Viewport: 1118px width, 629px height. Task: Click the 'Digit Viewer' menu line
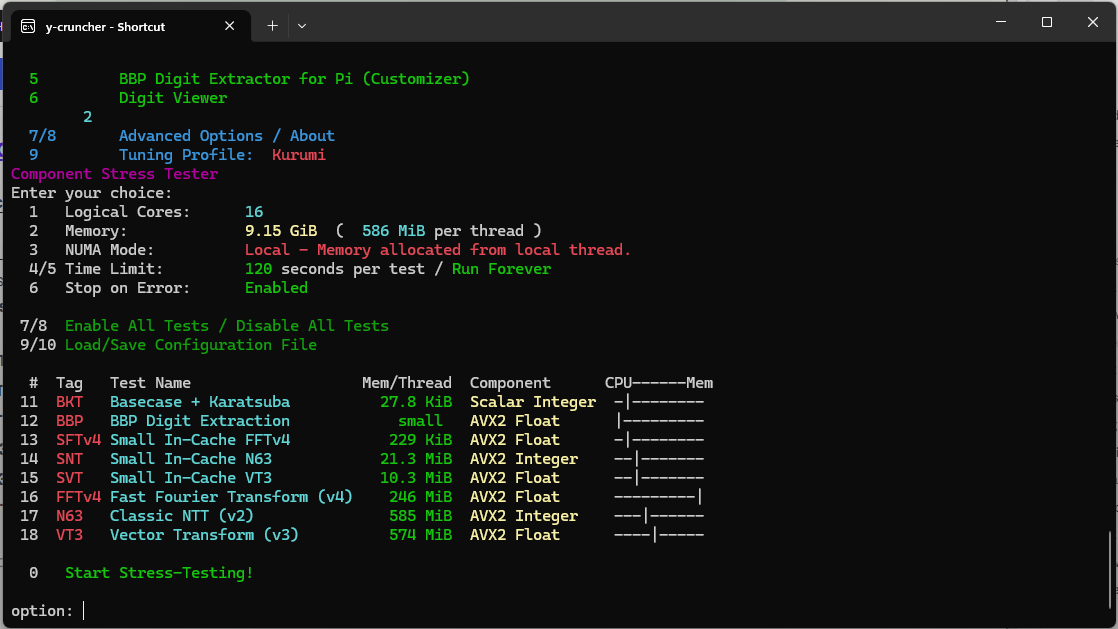tap(173, 98)
